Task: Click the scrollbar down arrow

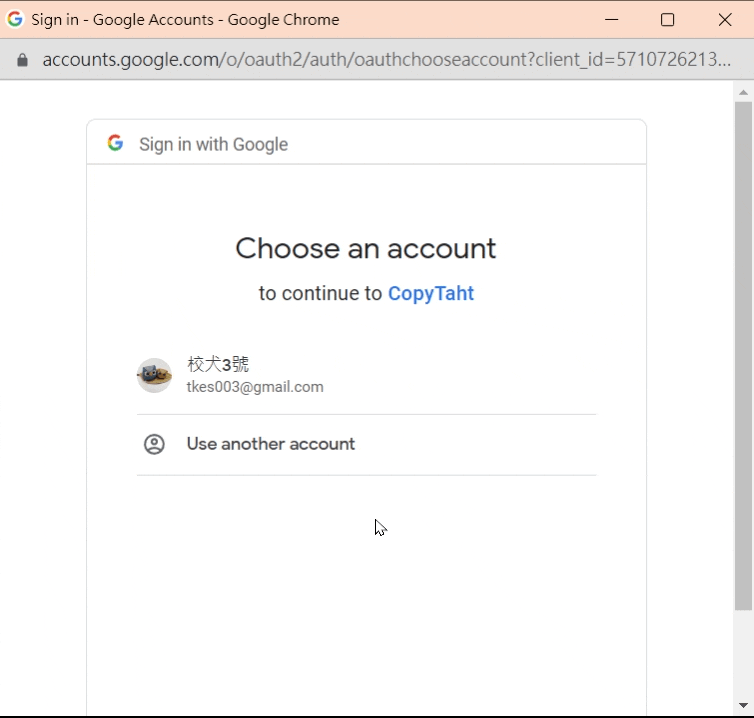Action: pos(743,705)
